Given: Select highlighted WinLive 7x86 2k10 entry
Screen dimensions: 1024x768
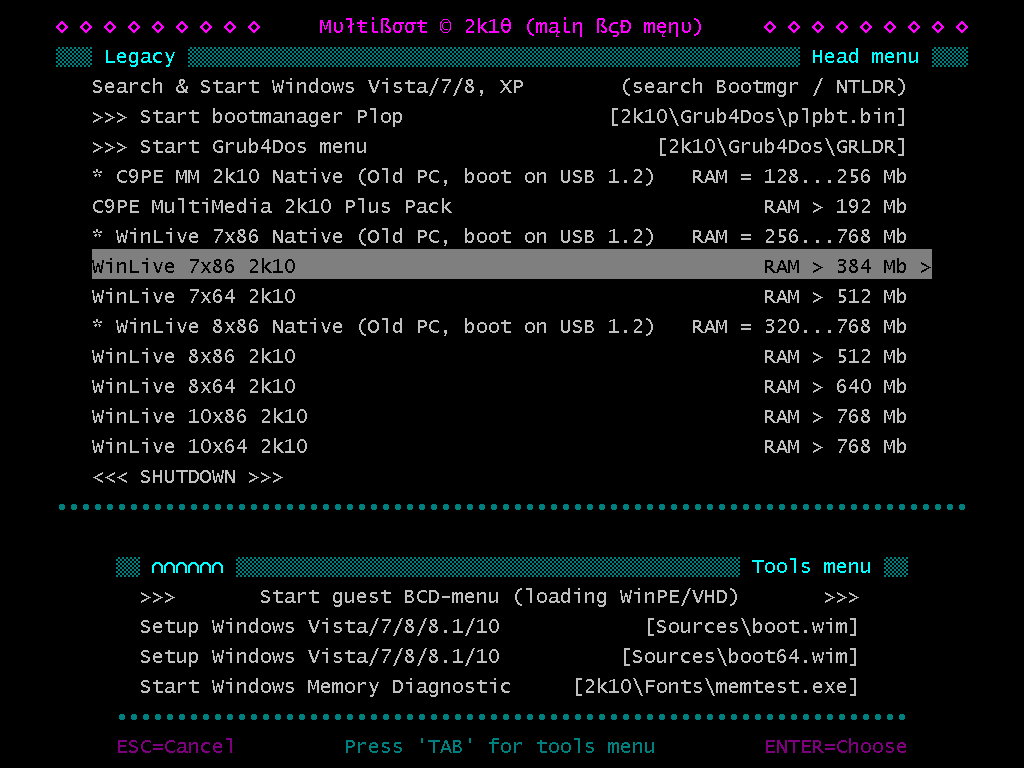Looking at the screenshot, I should pyautogui.click(x=511, y=264).
